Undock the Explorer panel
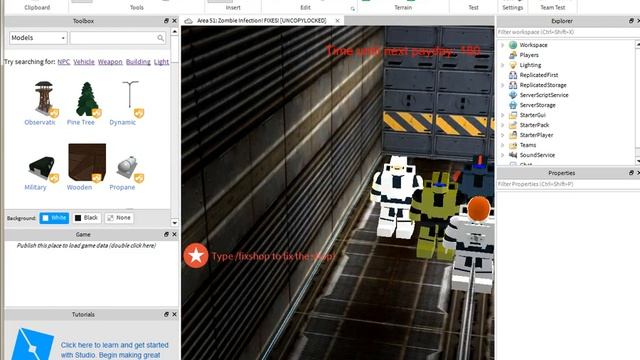The width and height of the screenshot is (640, 360). (x=631, y=21)
